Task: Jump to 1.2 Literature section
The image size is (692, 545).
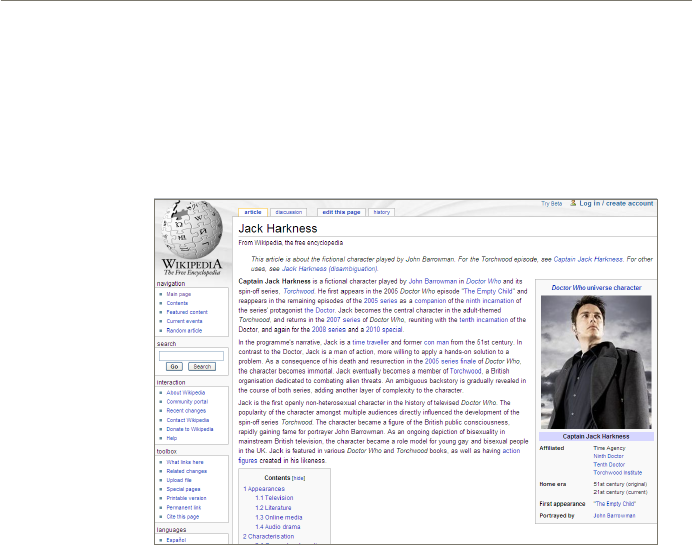Action: click(x=273, y=508)
